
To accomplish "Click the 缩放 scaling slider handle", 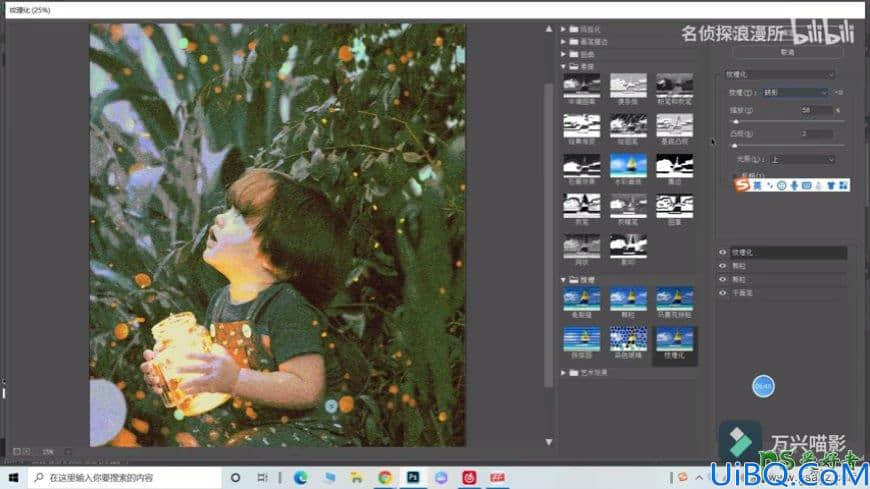I will [736, 121].
